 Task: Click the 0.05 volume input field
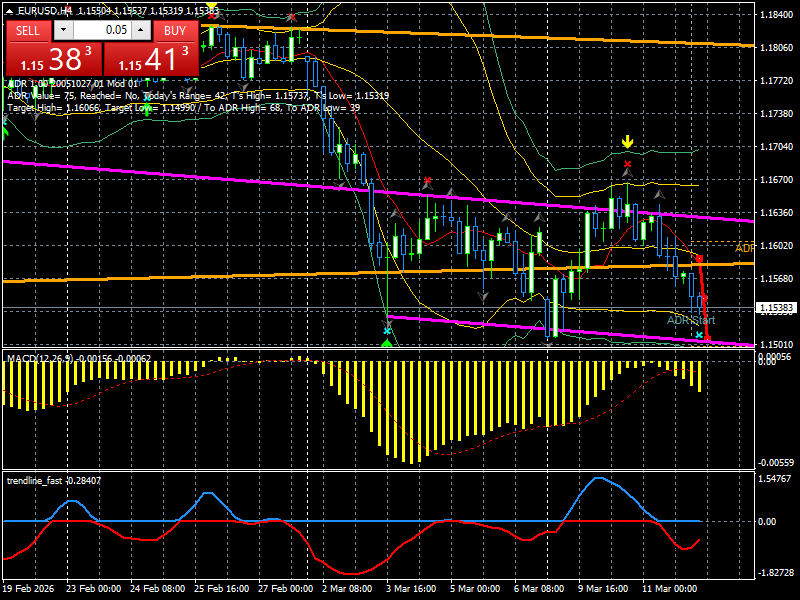point(102,30)
